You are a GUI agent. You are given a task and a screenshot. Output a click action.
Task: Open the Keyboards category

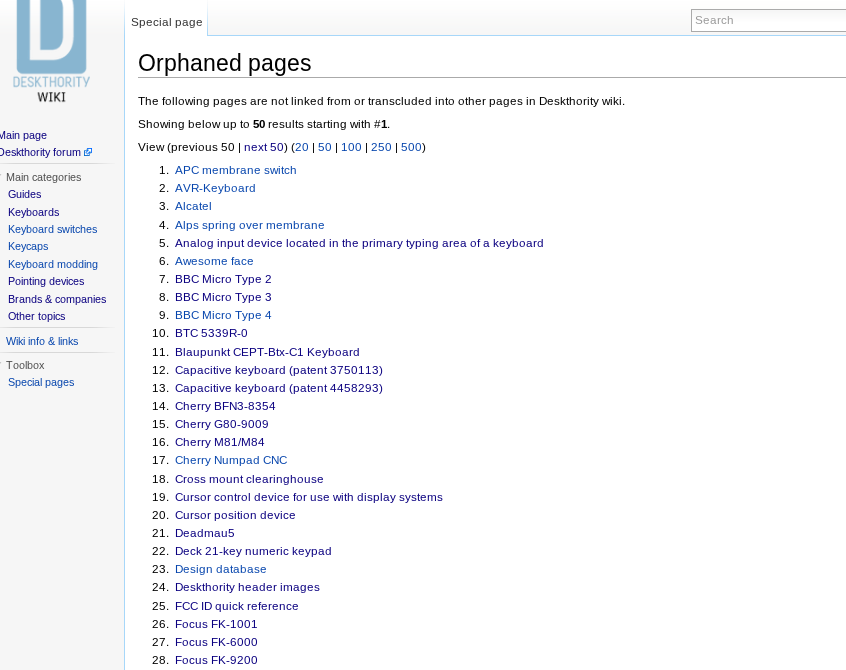tap(33, 213)
